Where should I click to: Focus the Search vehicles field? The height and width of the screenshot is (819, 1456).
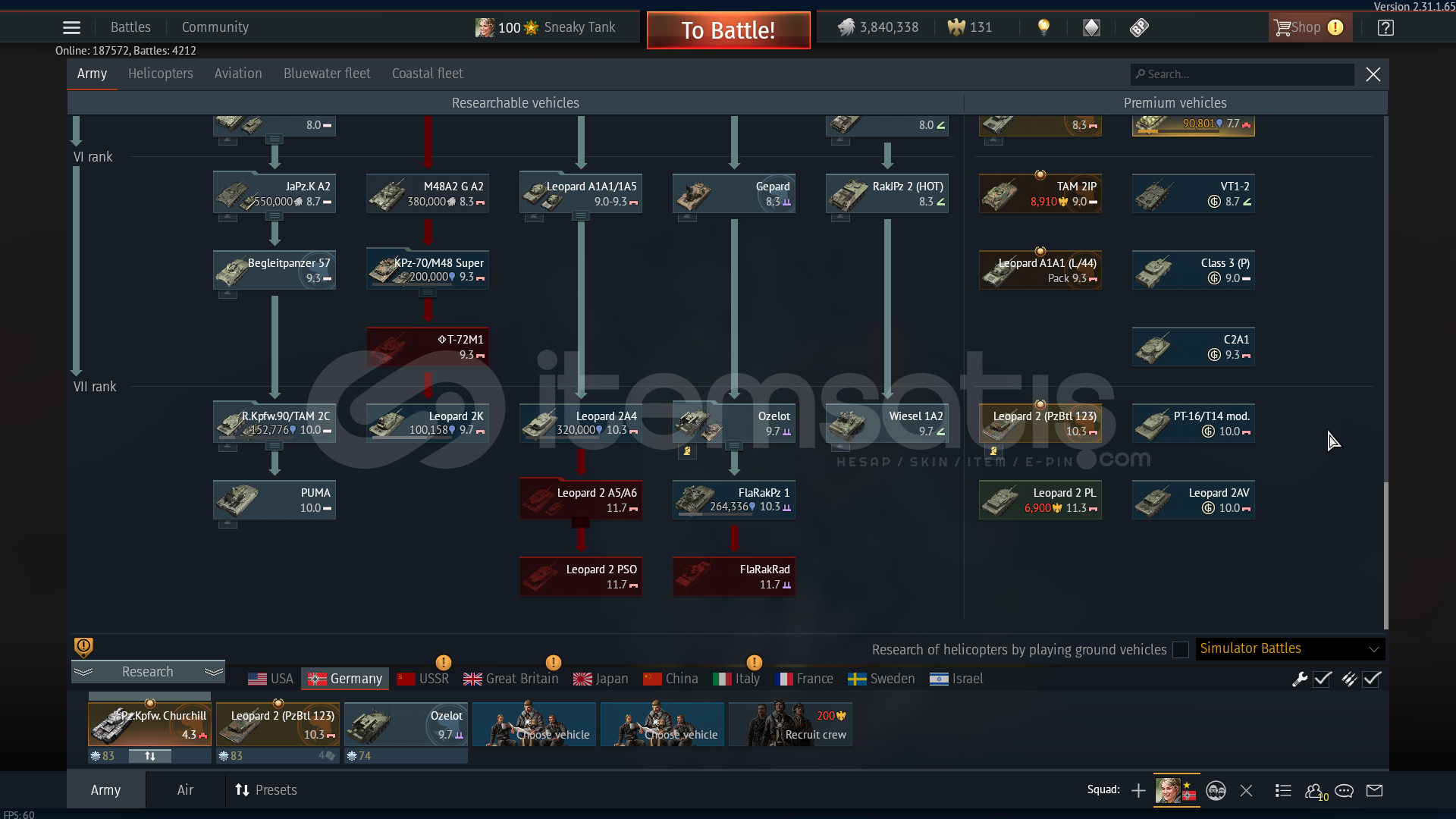(x=1242, y=74)
